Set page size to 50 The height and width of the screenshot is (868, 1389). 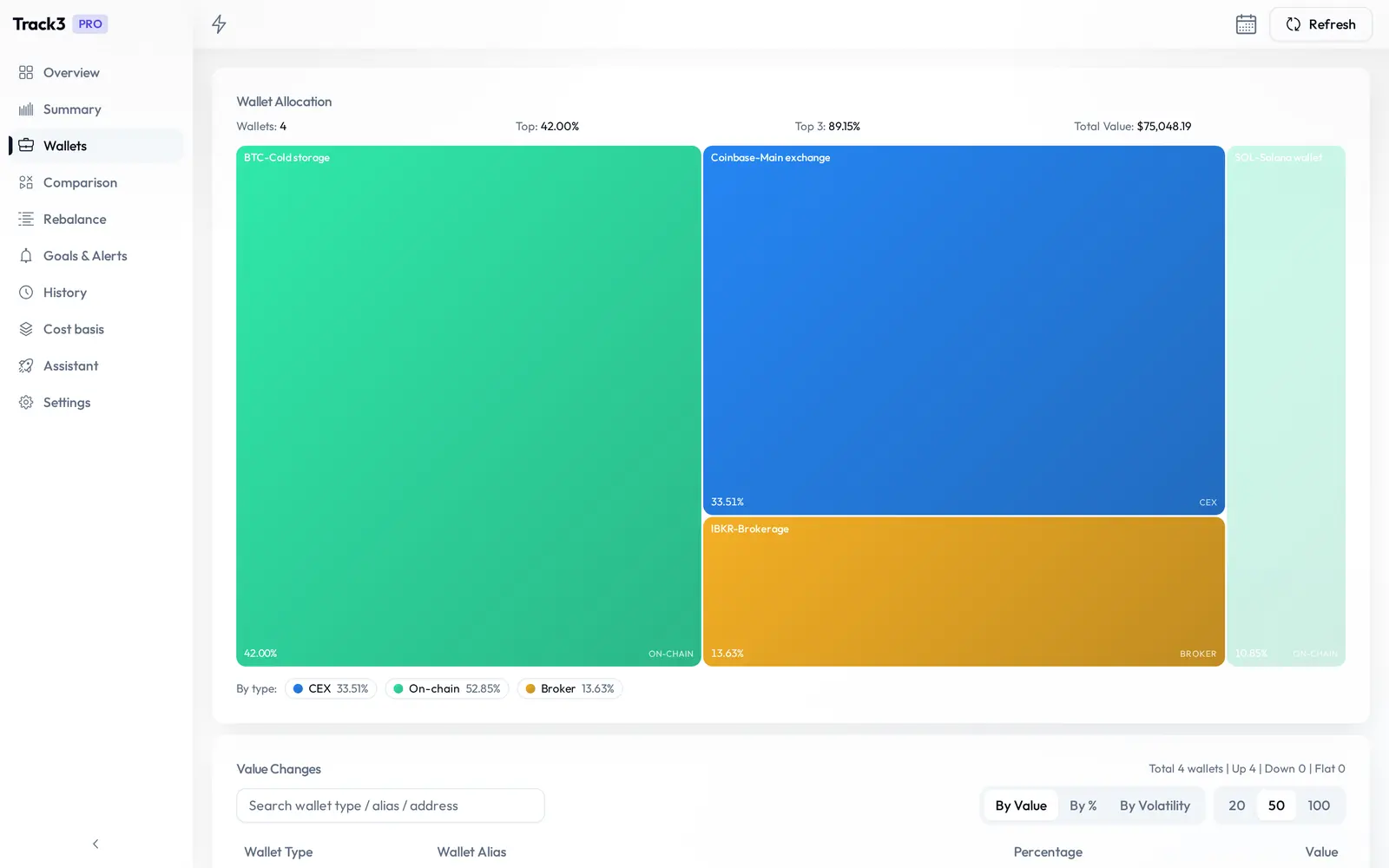pyautogui.click(x=1276, y=806)
